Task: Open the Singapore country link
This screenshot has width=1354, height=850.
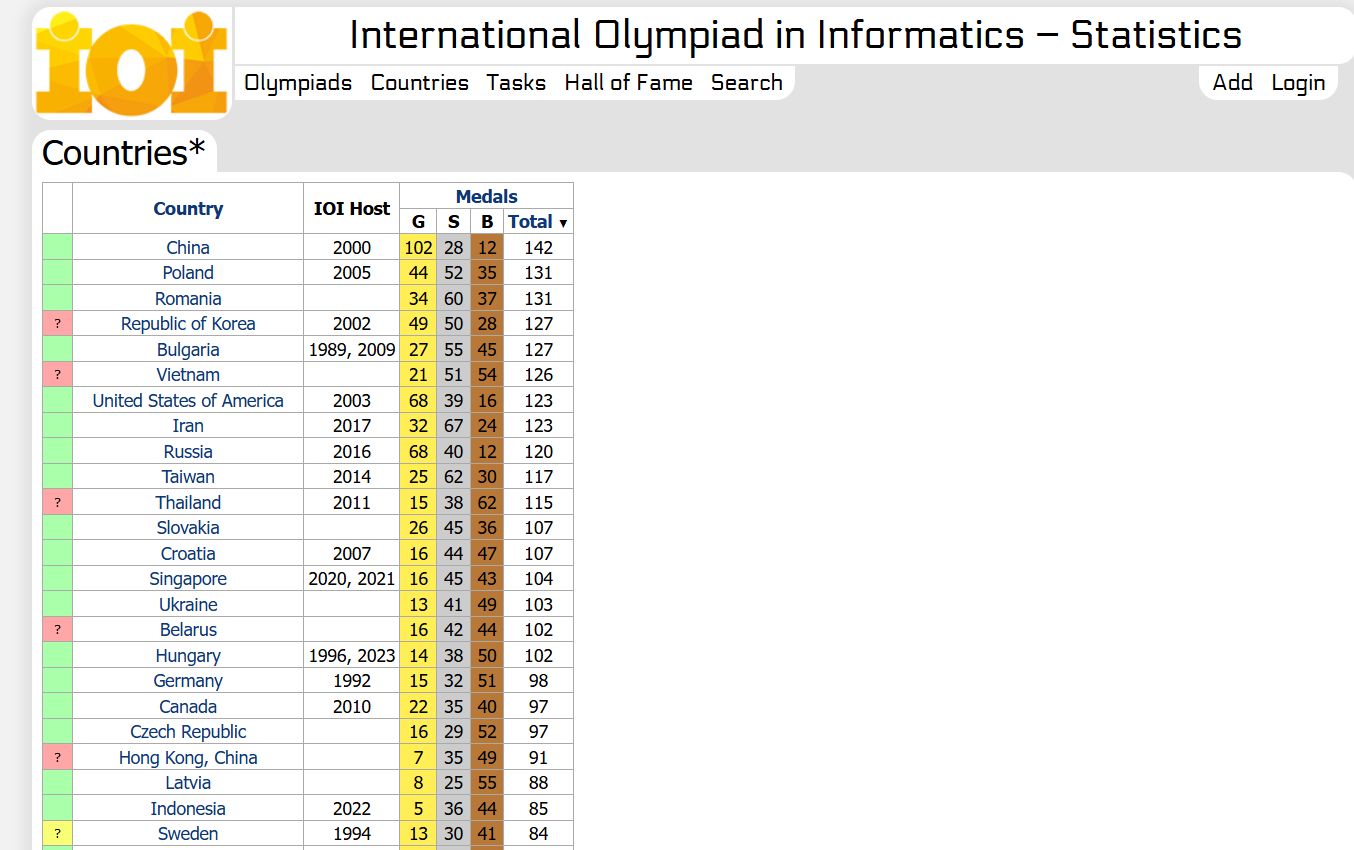Action: (188, 579)
